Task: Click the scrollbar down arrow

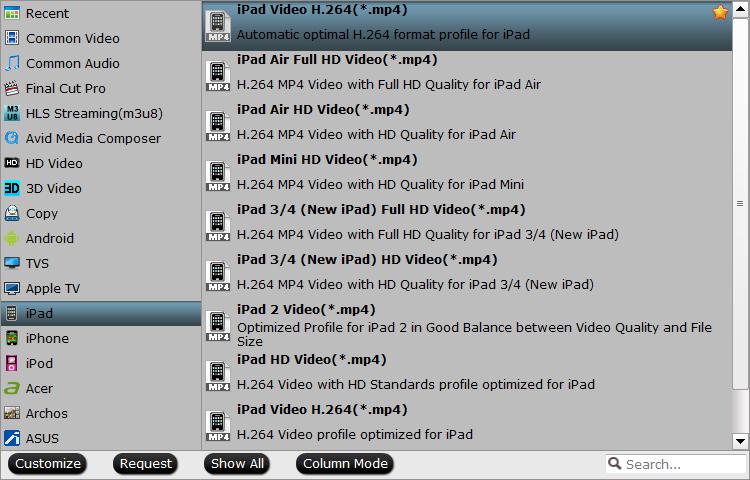Action: click(740, 441)
